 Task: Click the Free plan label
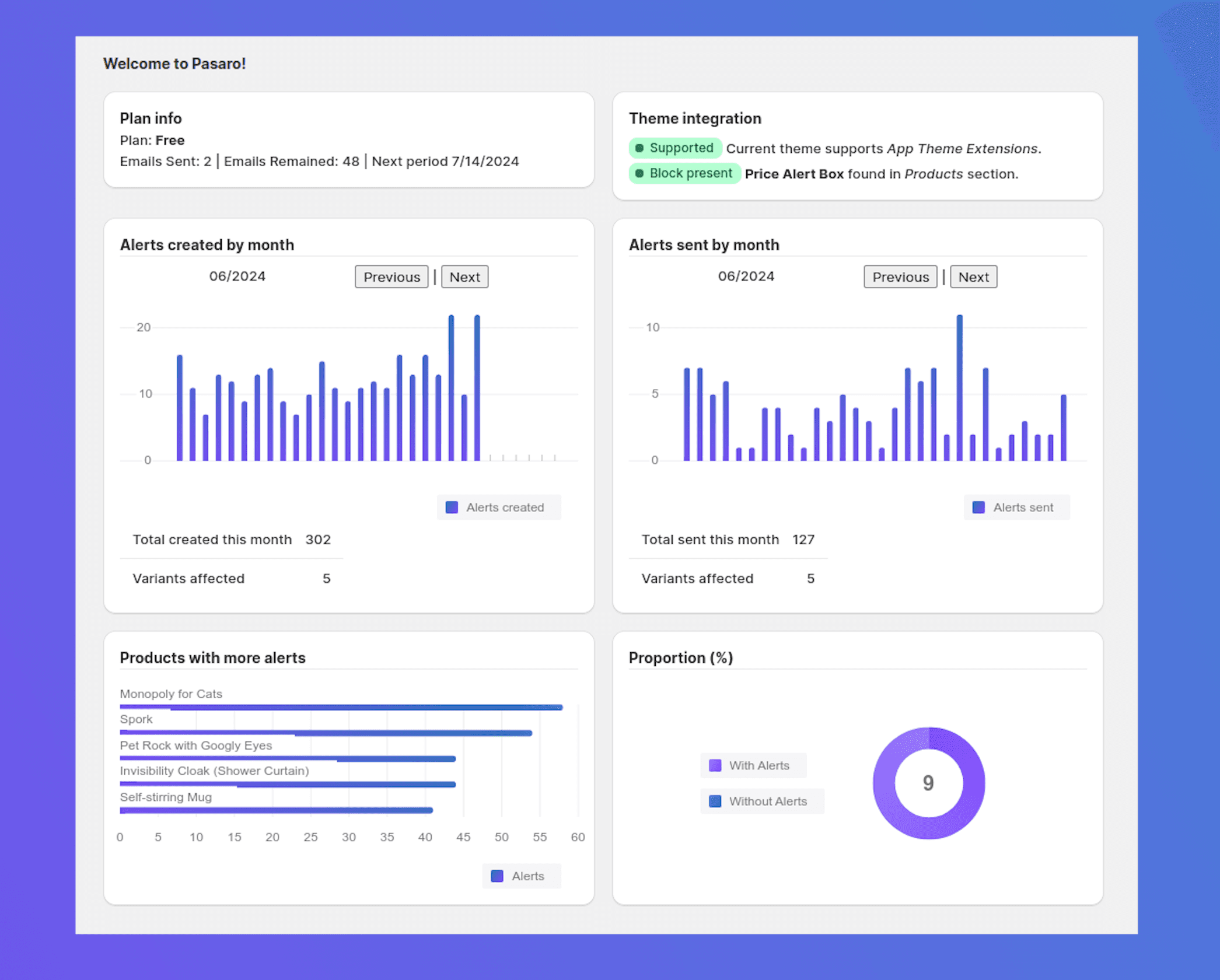(x=171, y=140)
